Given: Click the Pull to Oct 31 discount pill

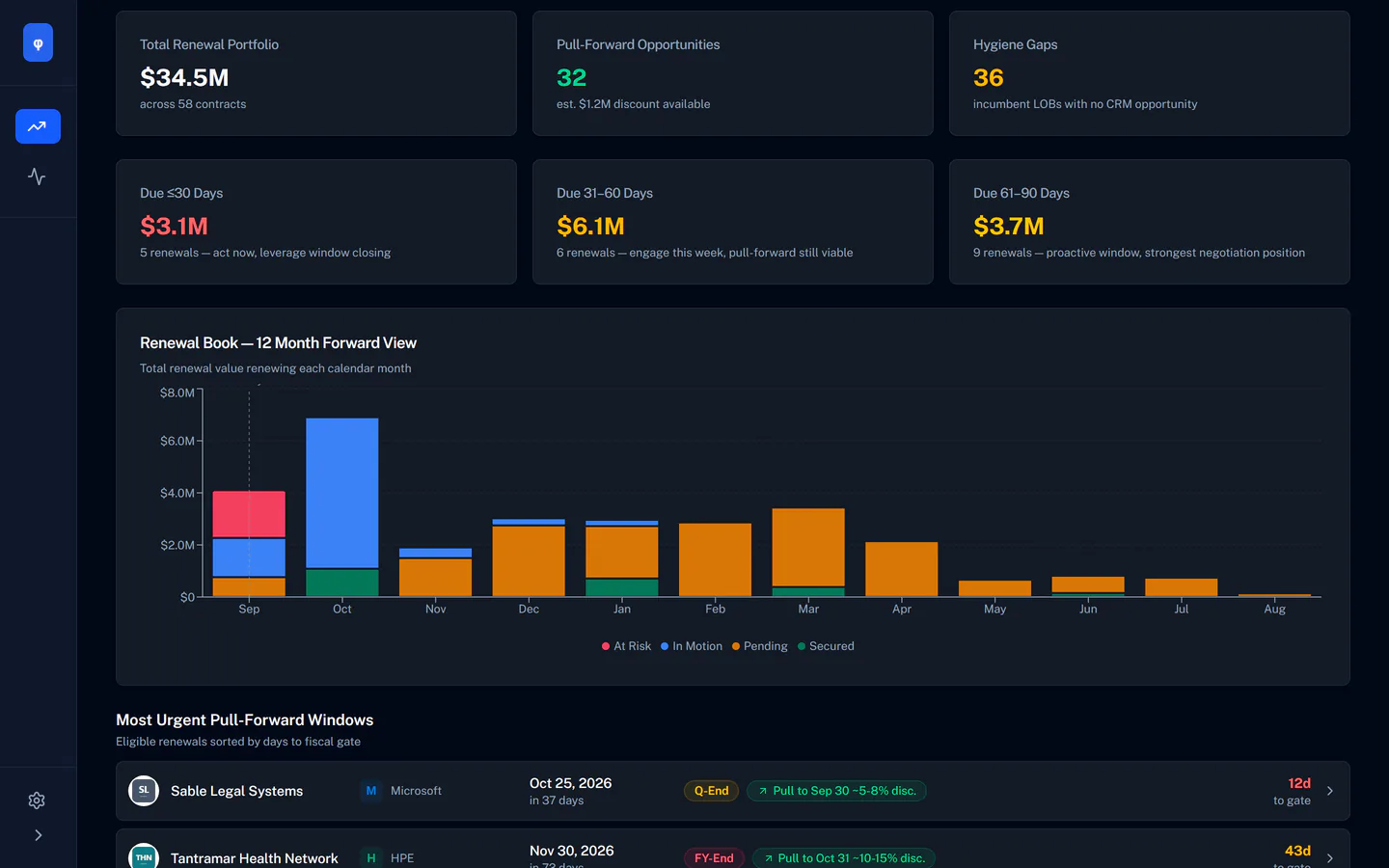Looking at the screenshot, I should coord(844,857).
